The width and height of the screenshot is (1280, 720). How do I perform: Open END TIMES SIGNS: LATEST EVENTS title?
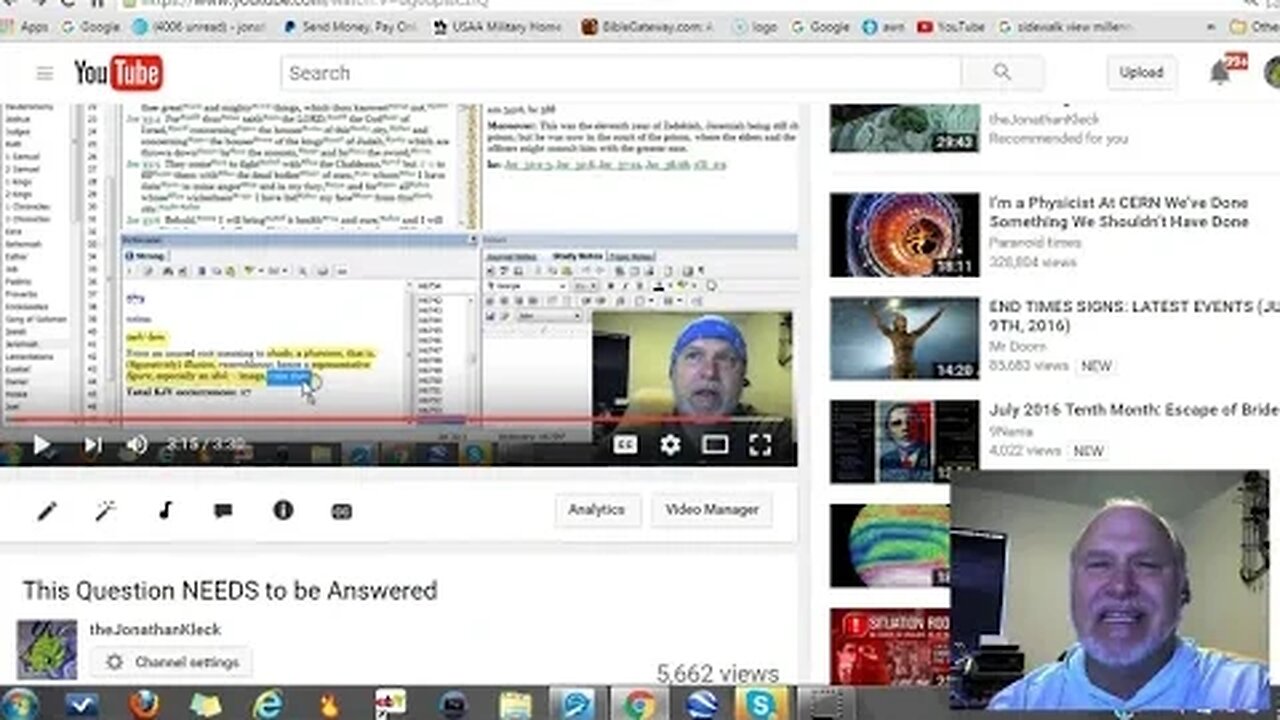(x=1134, y=316)
